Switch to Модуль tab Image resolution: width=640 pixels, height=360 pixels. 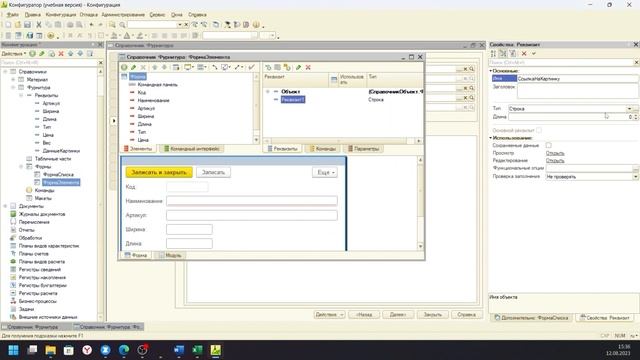point(169,256)
